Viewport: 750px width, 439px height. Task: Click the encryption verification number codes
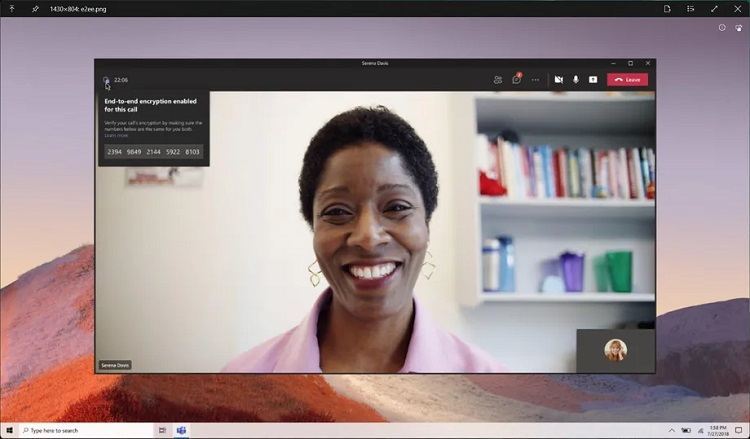click(153, 152)
